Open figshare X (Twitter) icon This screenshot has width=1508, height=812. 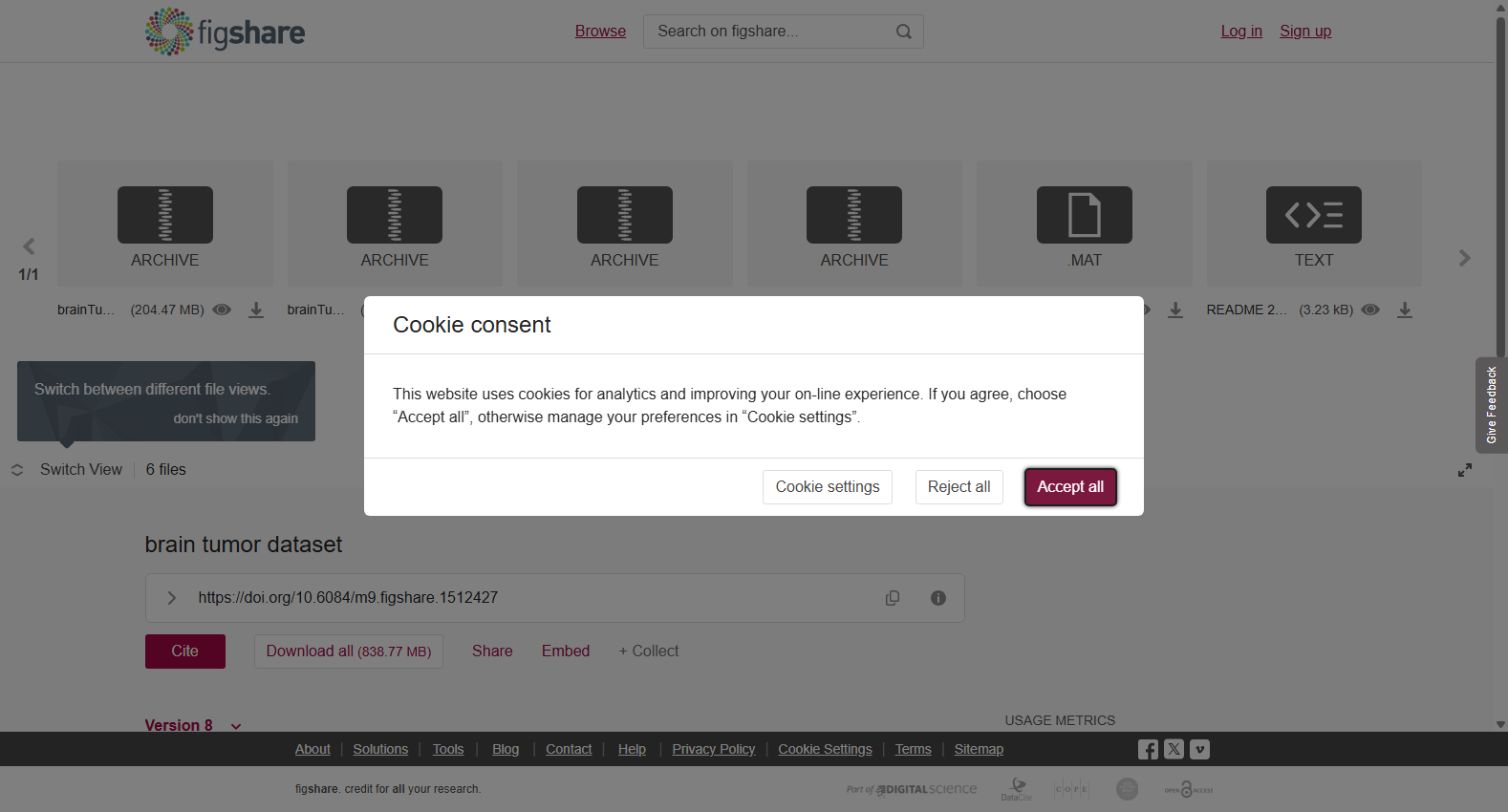click(x=1174, y=750)
